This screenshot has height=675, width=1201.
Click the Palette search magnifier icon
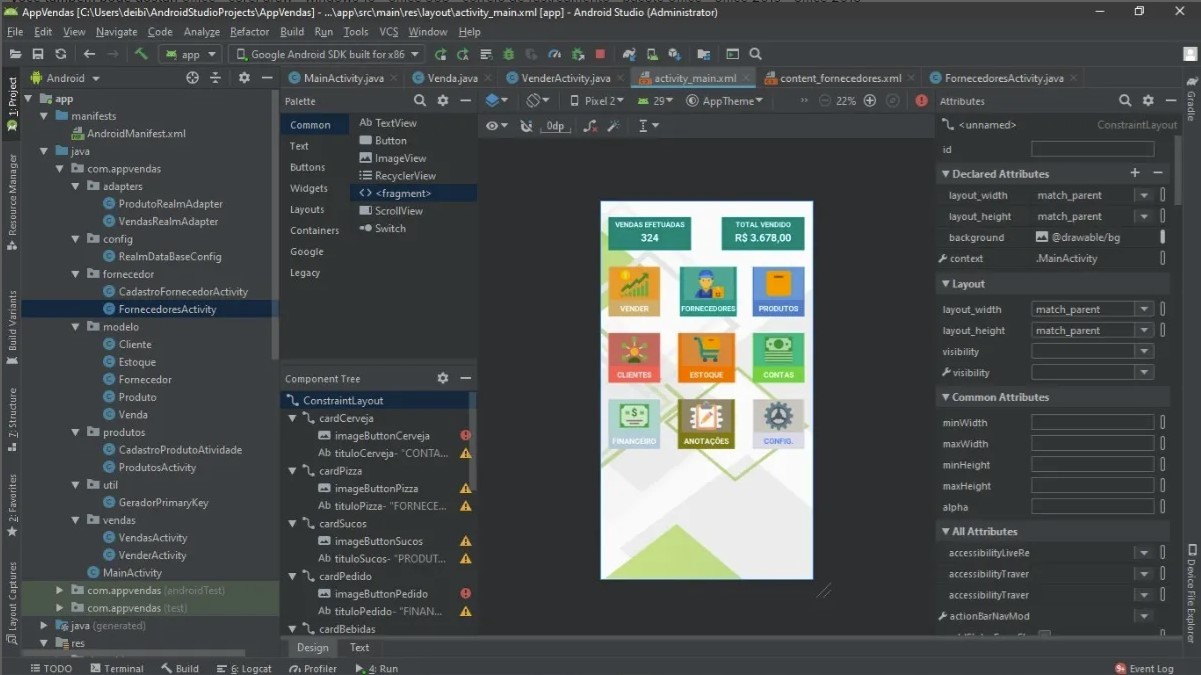tap(420, 101)
